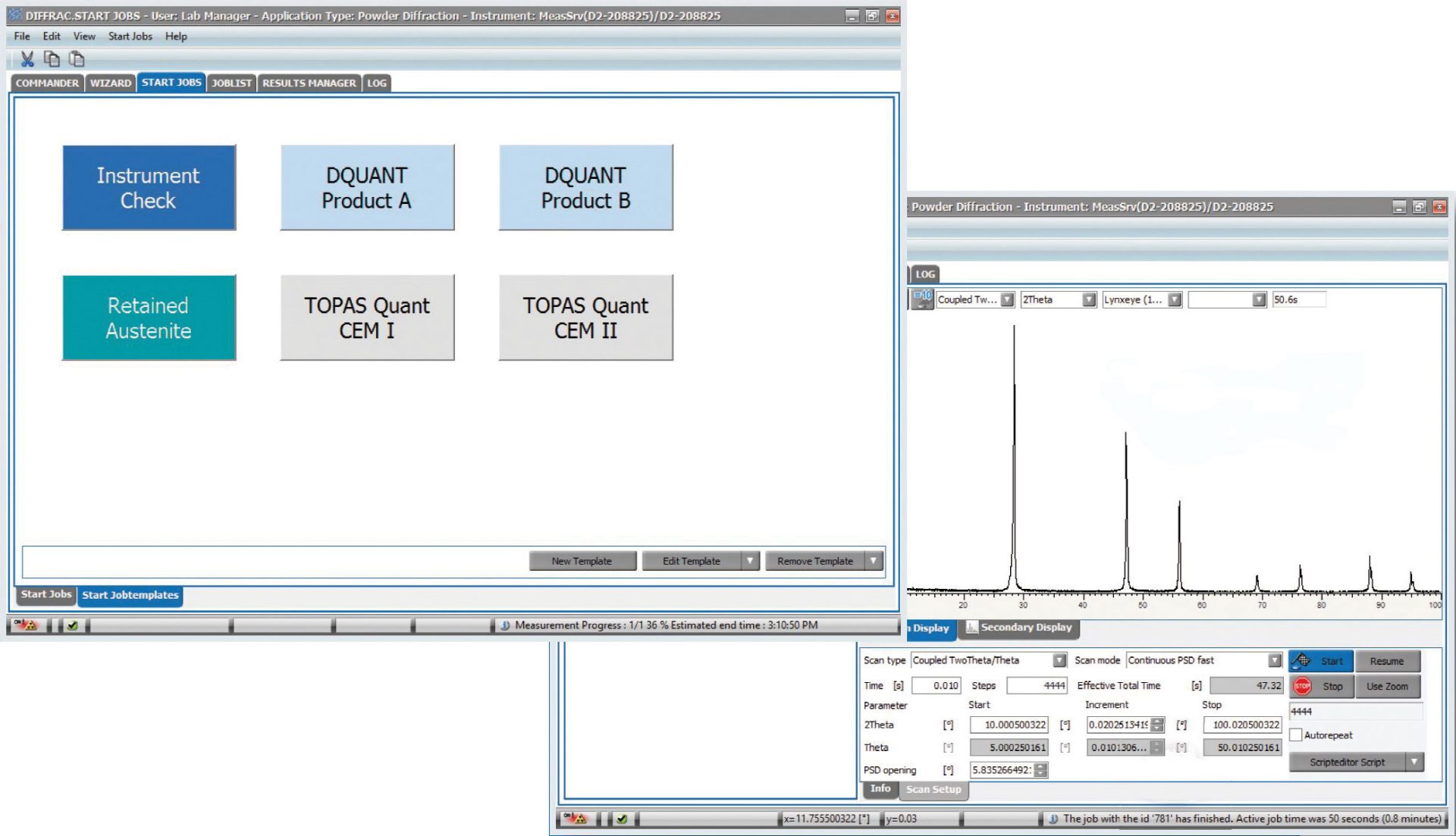Select the TOPAS Quant CEM II tile
The image size is (1456, 836).
tap(585, 318)
